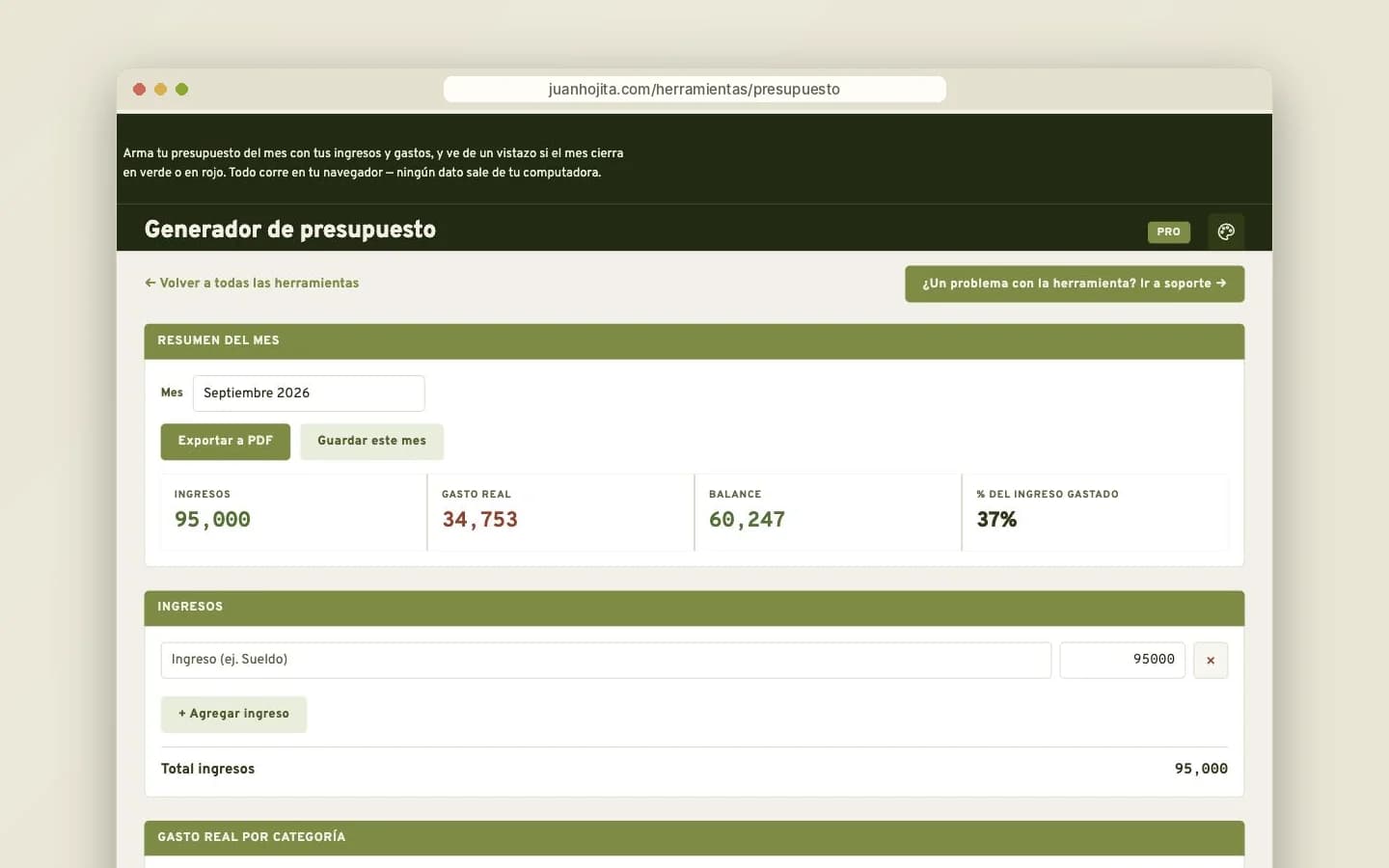This screenshot has height=868, width=1389.
Task: Click the red window close dot
Action: click(x=139, y=90)
